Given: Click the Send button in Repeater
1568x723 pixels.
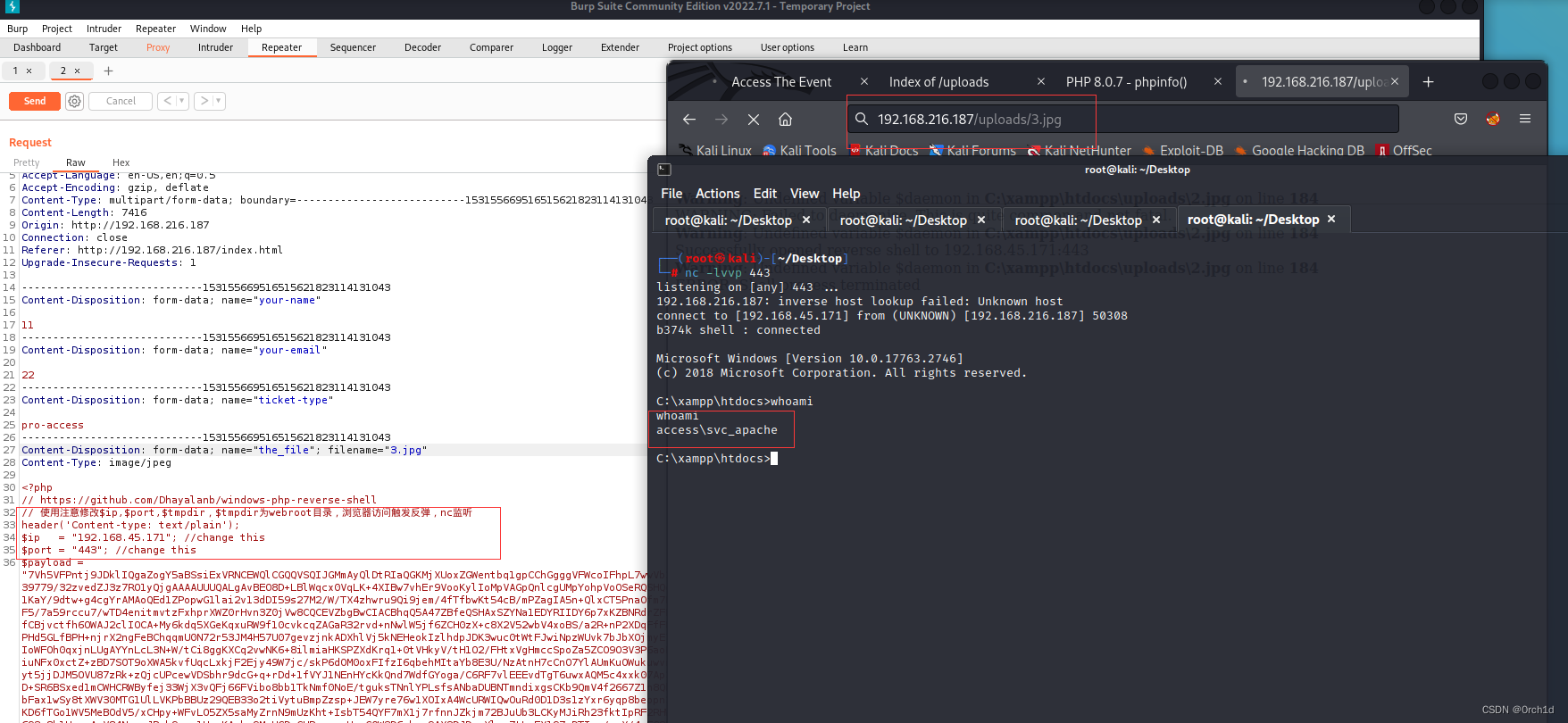Looking at the screenshot, I should point(35,101).
